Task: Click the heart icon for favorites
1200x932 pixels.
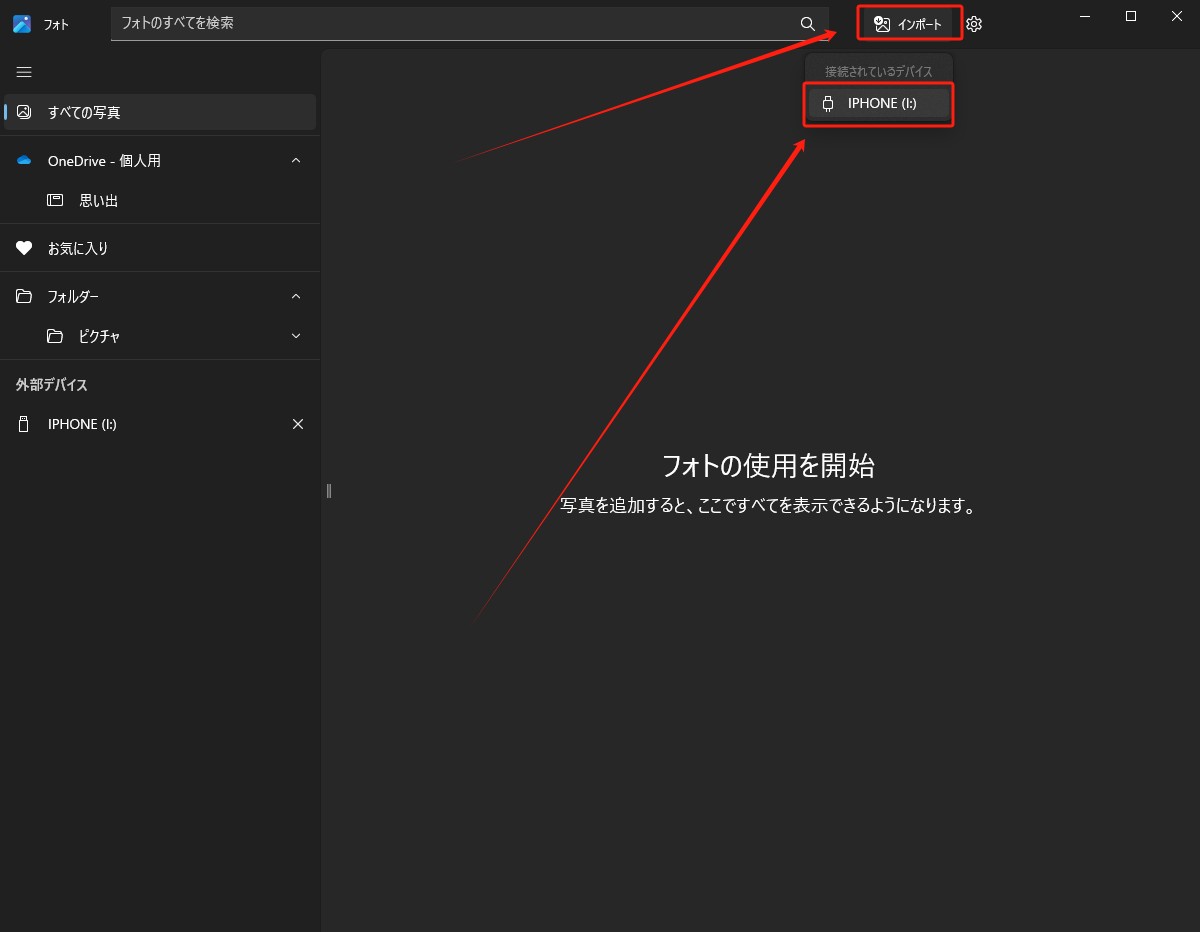Action: (24, 248)
